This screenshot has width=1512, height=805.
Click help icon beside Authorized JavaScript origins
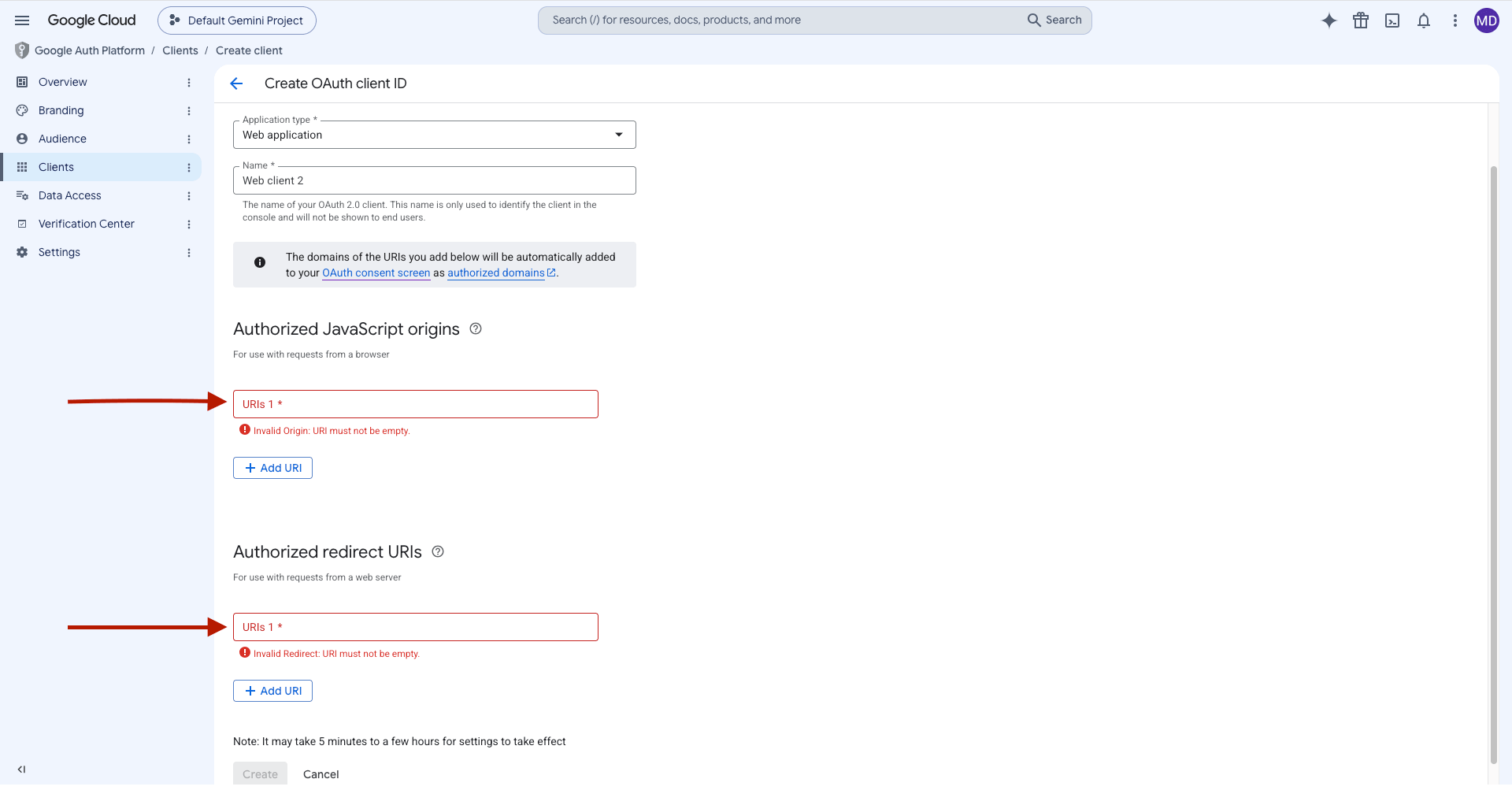coord(476,329)
